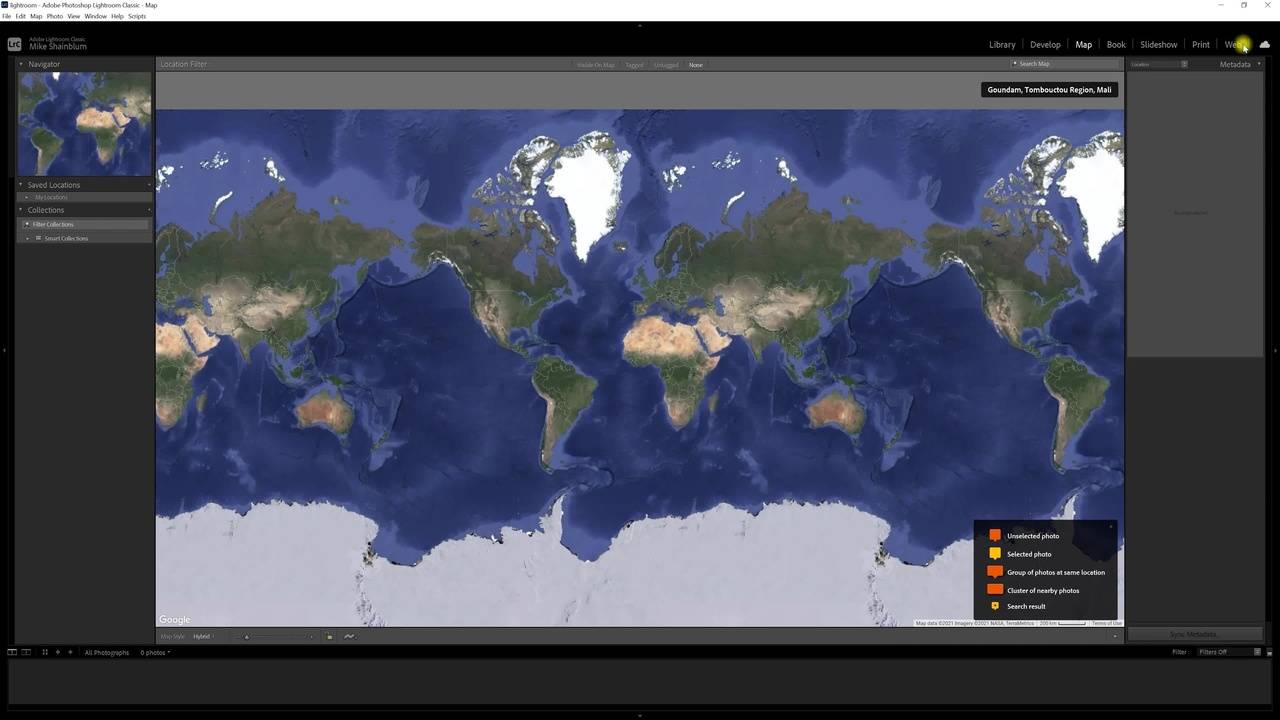The width and height of the screenshot is (1280, 720).
Task: Click the Sync Metadata button
Action: point(1195,634)
